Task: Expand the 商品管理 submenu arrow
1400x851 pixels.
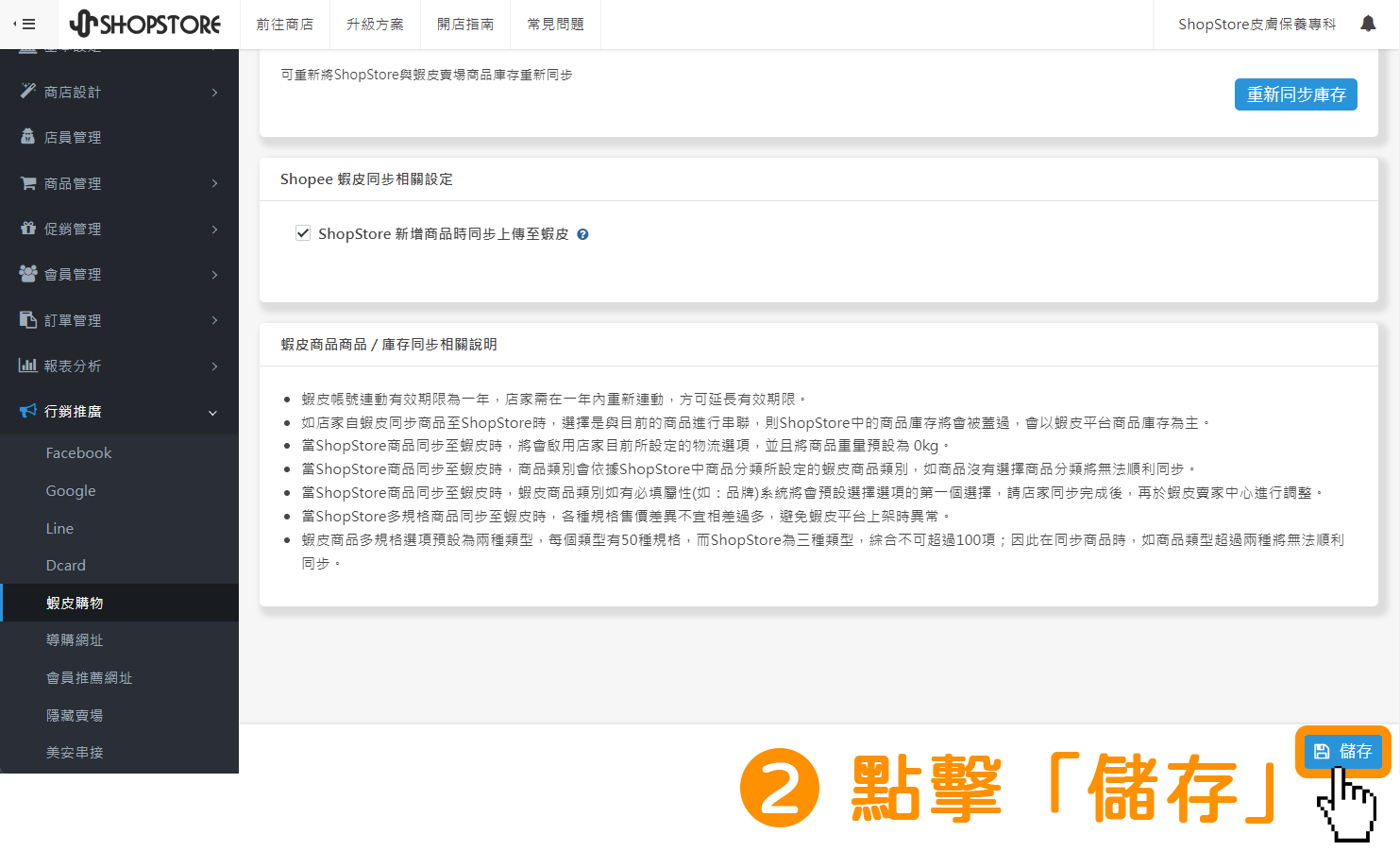Action: coord(214,183)
